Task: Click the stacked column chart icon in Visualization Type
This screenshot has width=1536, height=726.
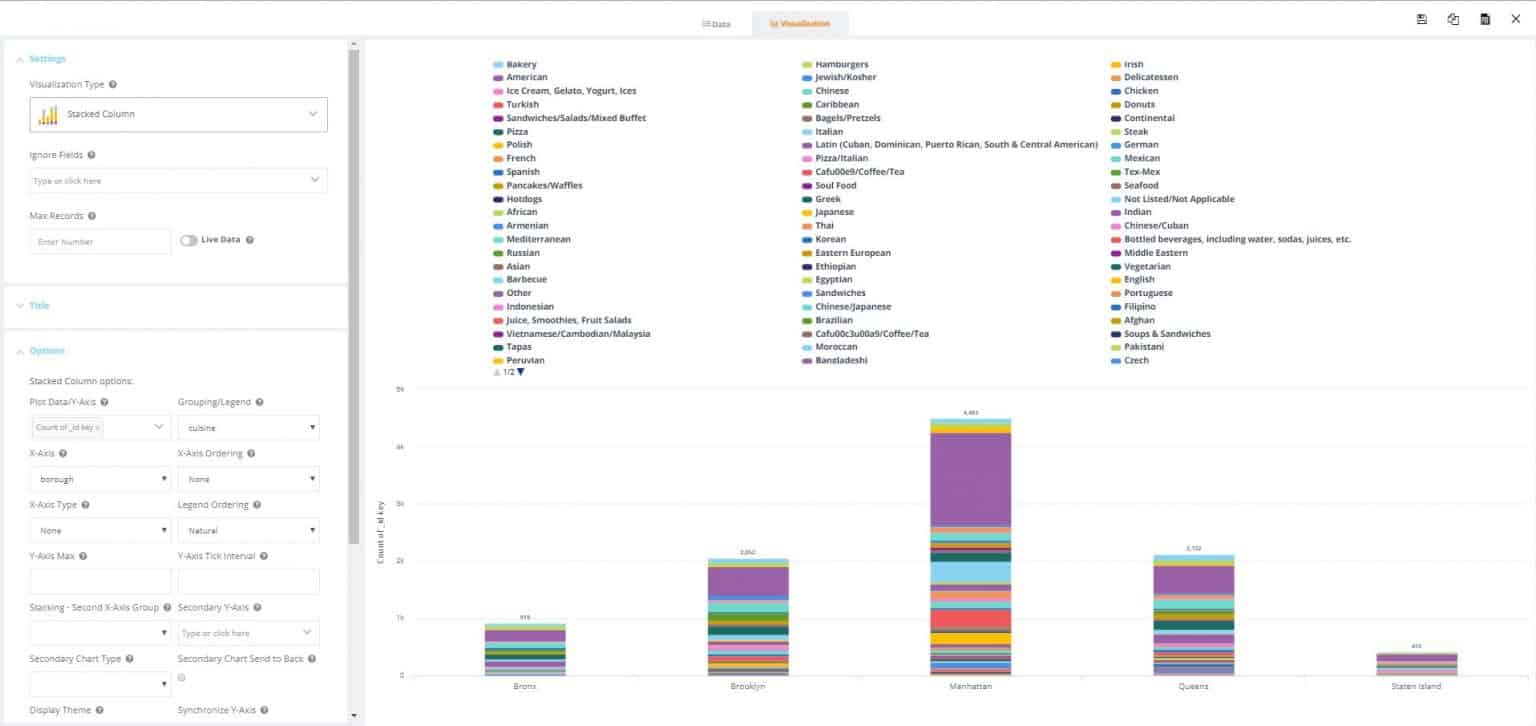Action: click(x=48, y=115)
